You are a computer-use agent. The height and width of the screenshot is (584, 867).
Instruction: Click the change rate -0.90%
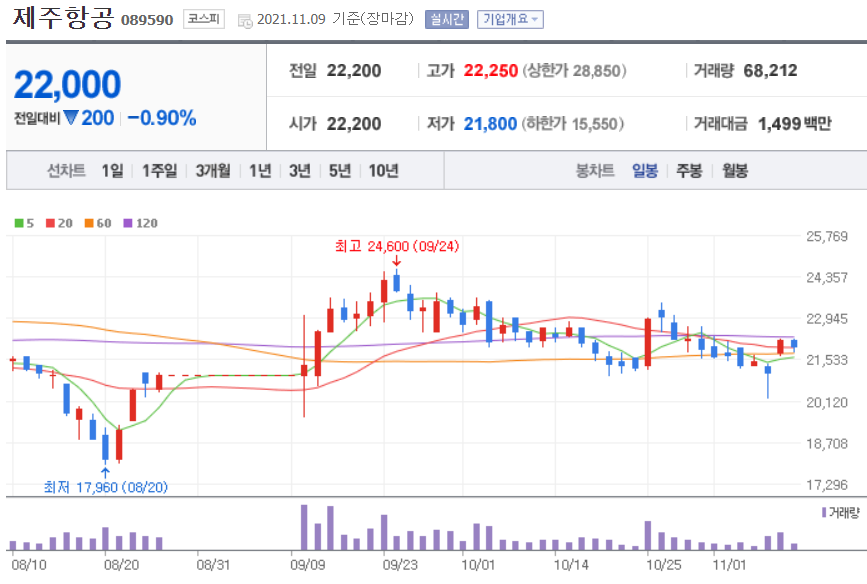pyautogui.click(x=161, y=118)
